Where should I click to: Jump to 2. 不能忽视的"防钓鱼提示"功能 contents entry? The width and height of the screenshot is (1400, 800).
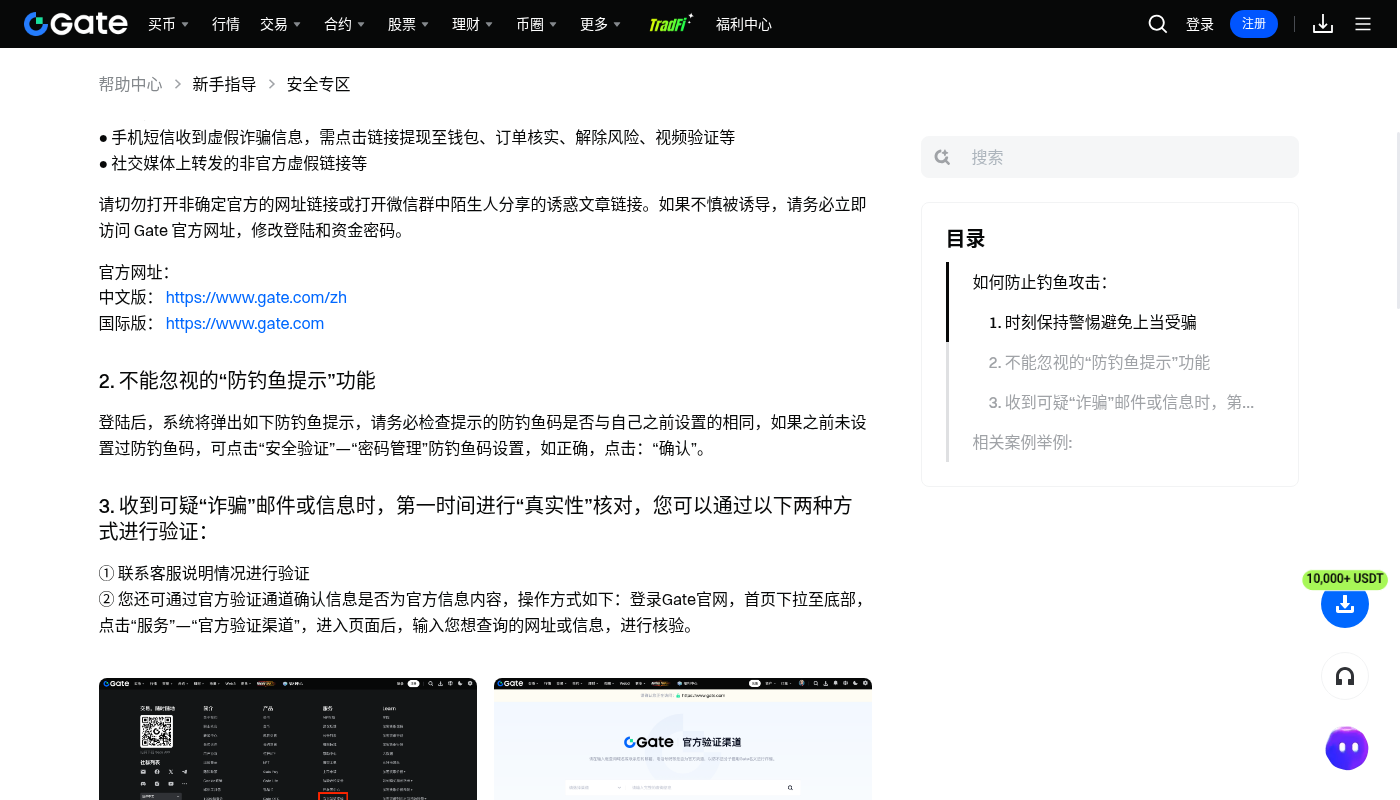pos(1099,362)
